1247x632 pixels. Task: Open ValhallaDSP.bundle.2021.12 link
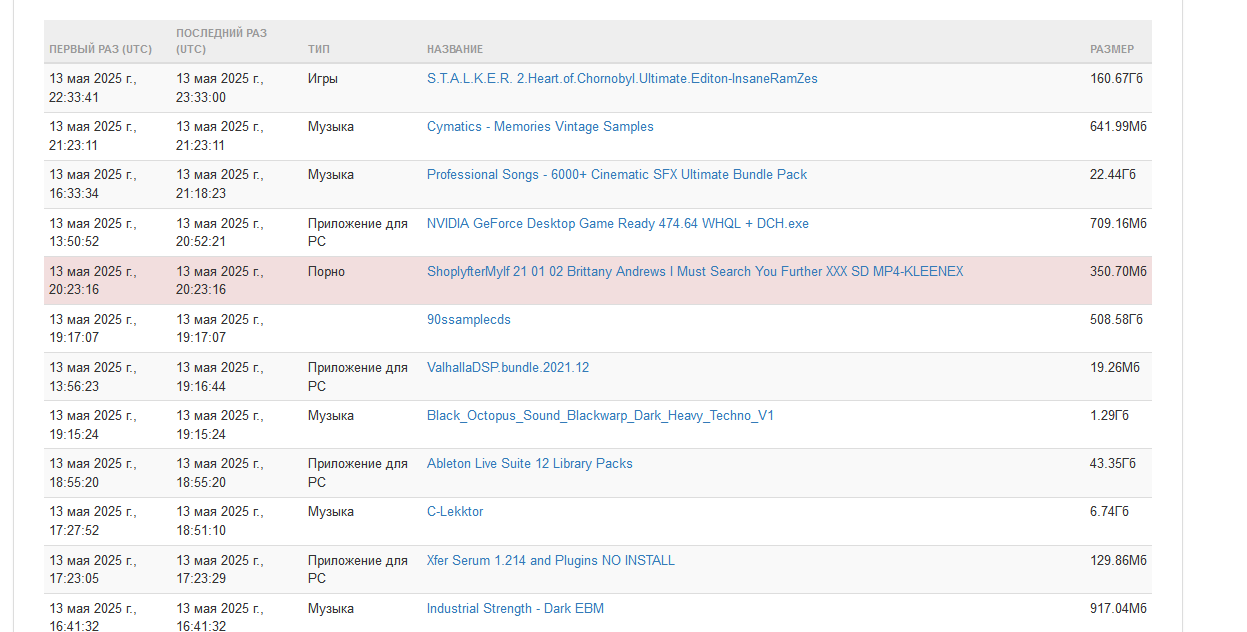[x=508, y=368]
